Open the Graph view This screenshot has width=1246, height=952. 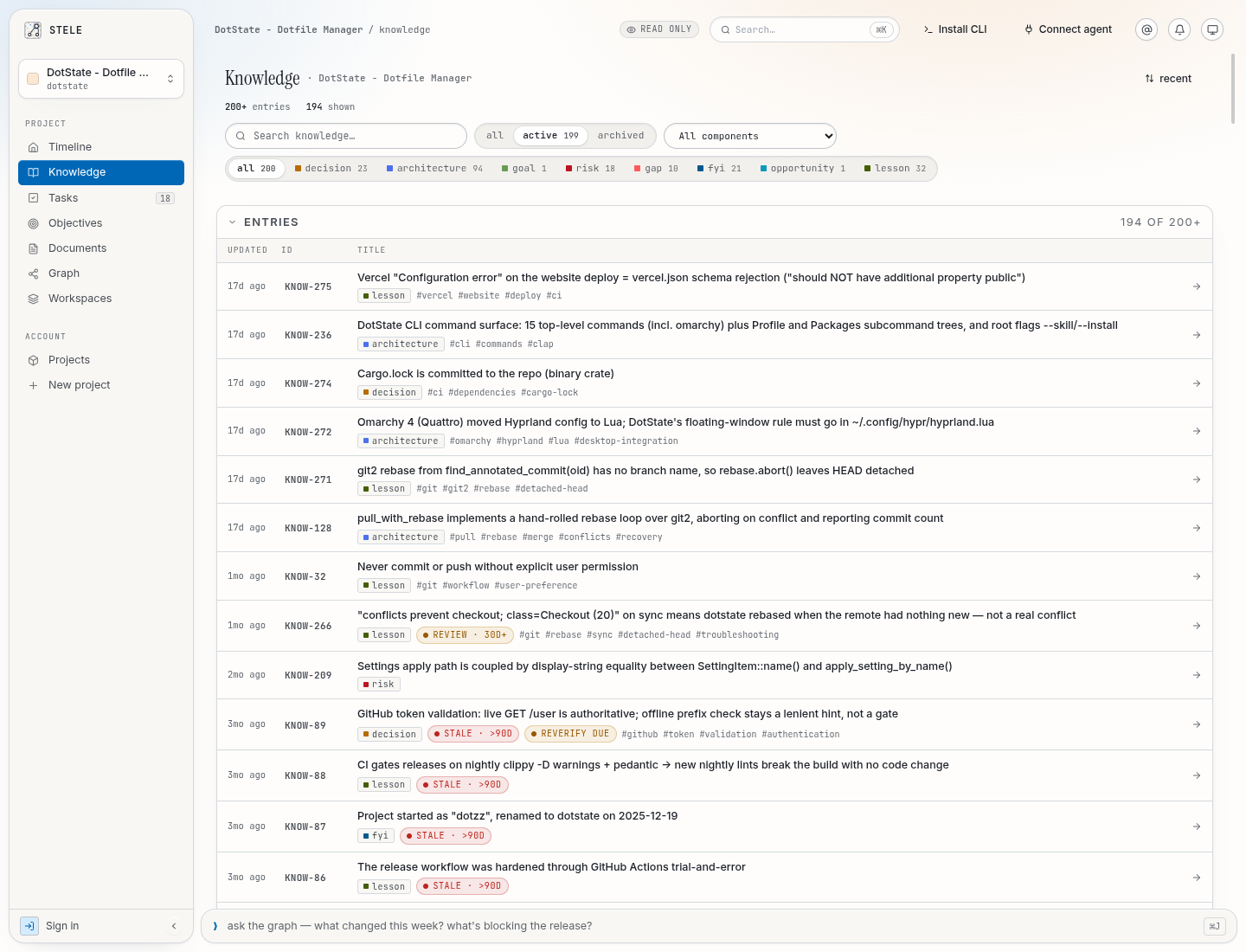coord(101,273)
